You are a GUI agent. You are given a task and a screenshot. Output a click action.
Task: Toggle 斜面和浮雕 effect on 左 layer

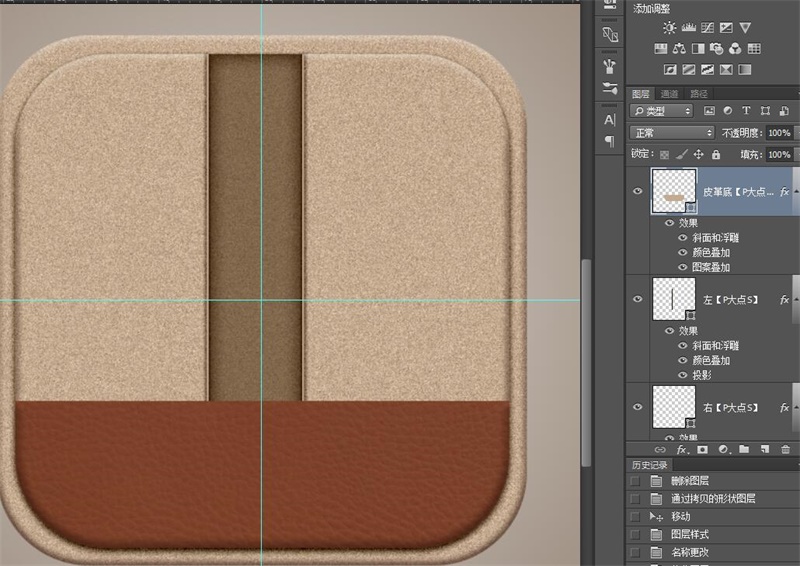point(683,346)
